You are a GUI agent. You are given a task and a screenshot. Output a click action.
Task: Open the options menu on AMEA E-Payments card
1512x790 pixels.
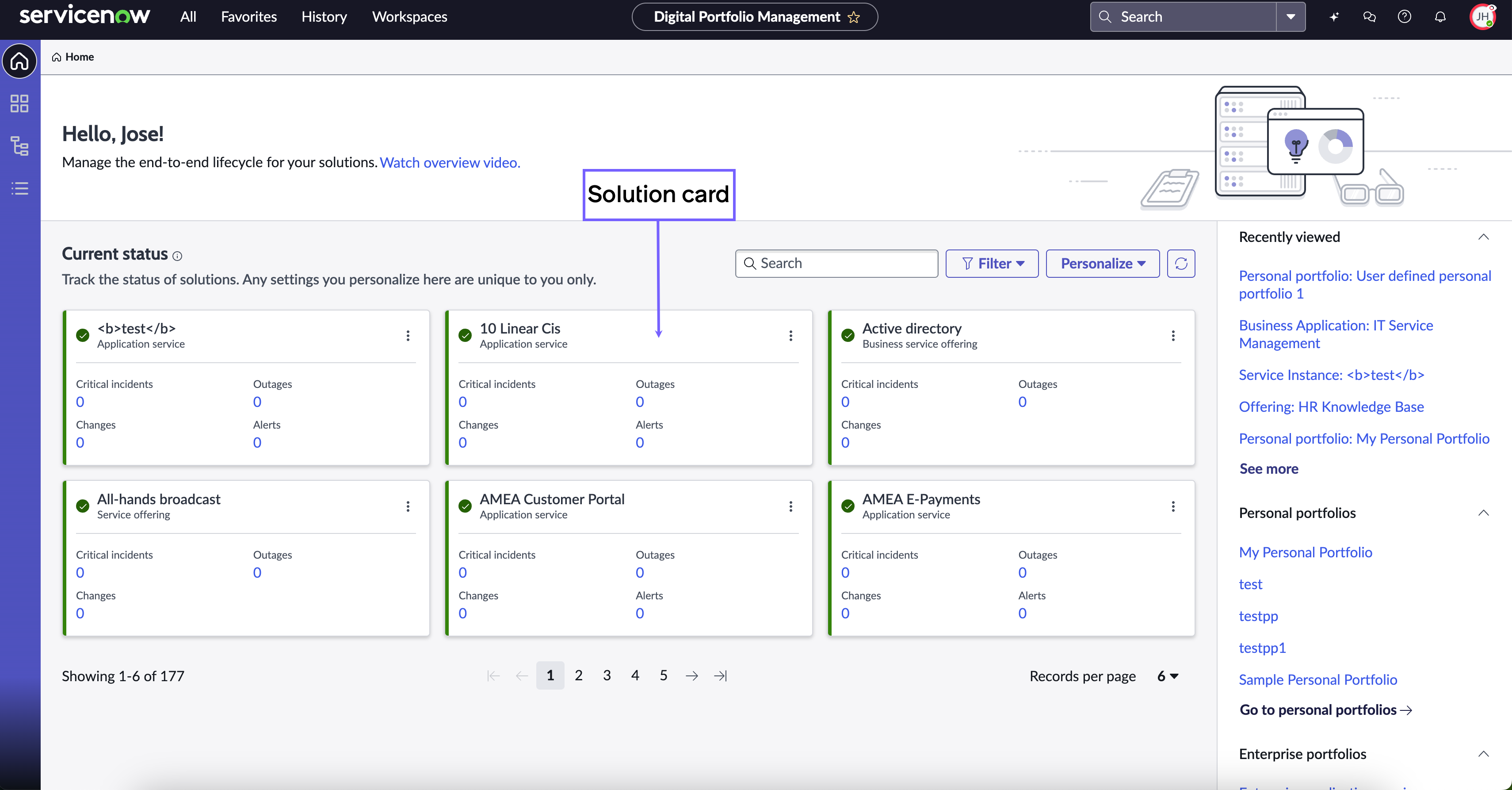click(x=1173, y=506)
